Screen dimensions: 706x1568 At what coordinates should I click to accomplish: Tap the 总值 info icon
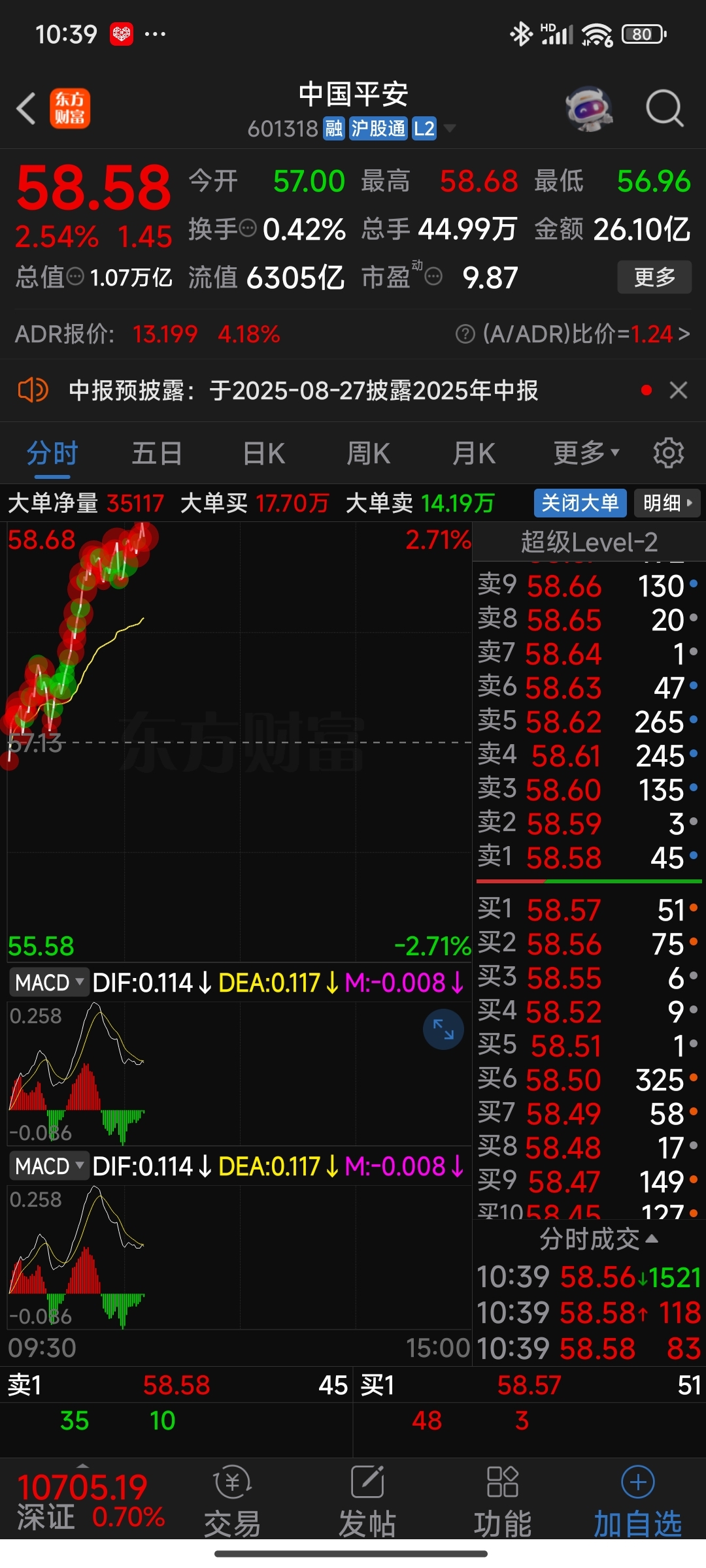coord(76,277)
